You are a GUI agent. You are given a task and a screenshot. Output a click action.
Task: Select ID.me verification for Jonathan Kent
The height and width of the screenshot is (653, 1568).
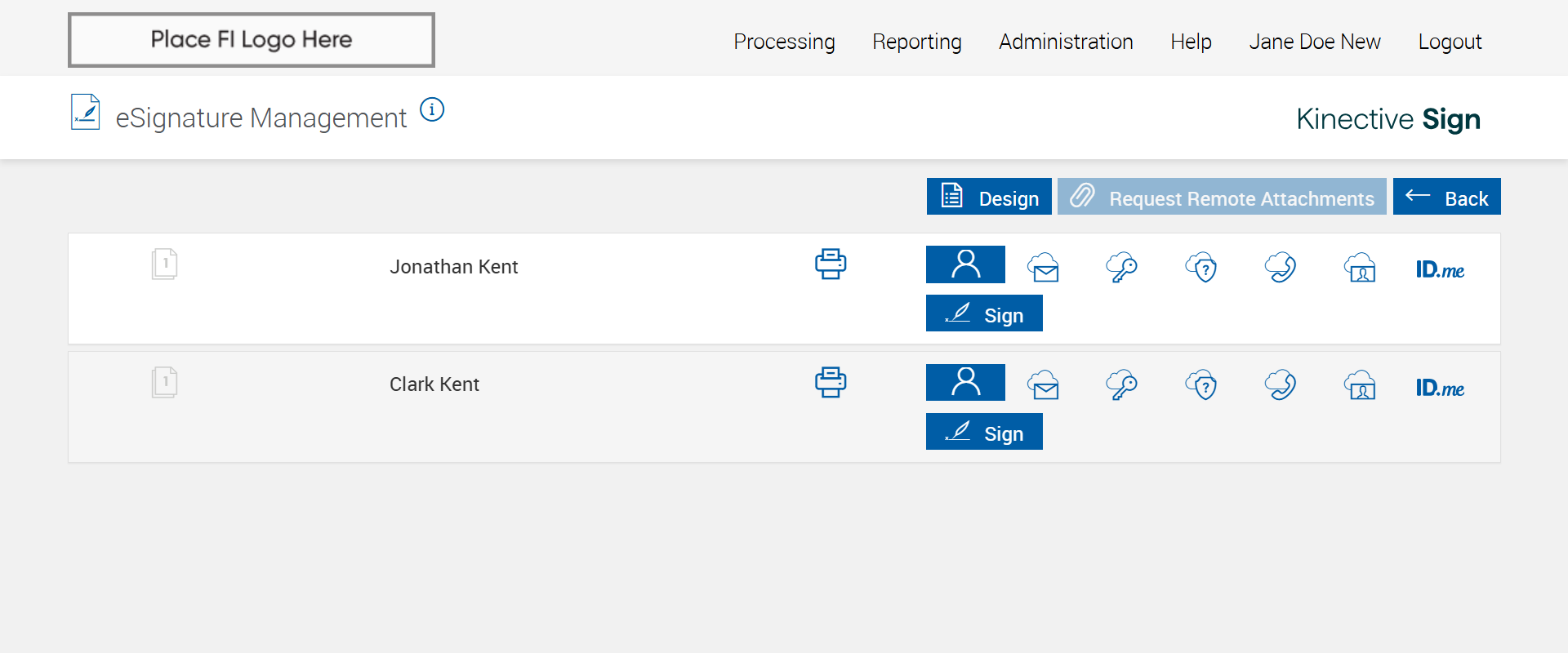(1440, 269)
